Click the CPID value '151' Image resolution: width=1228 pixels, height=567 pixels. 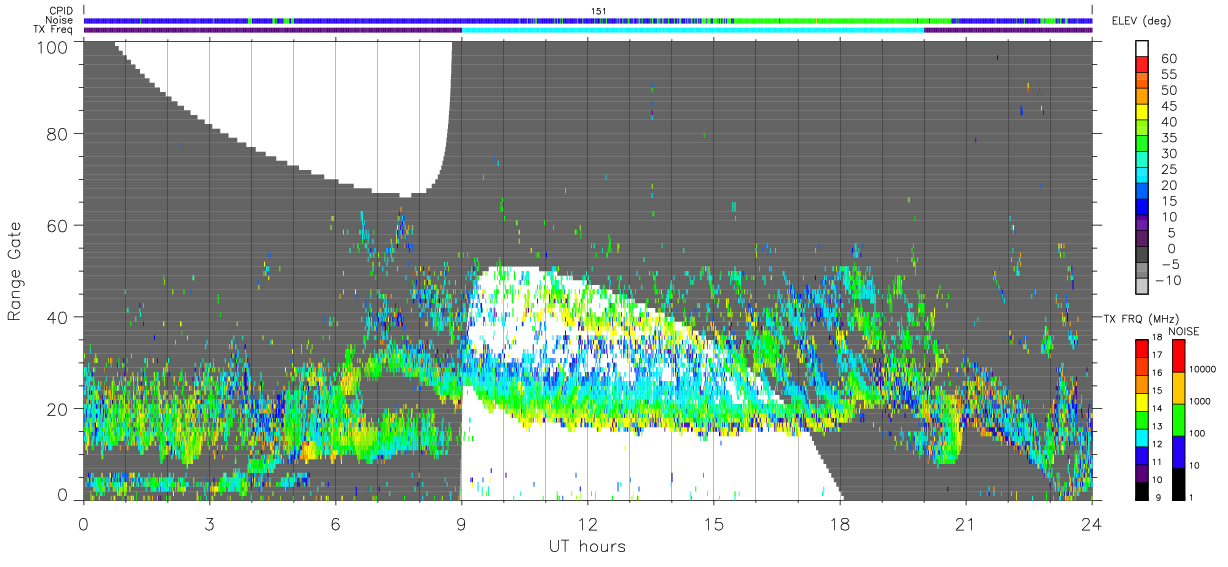(x=598, y=11)
